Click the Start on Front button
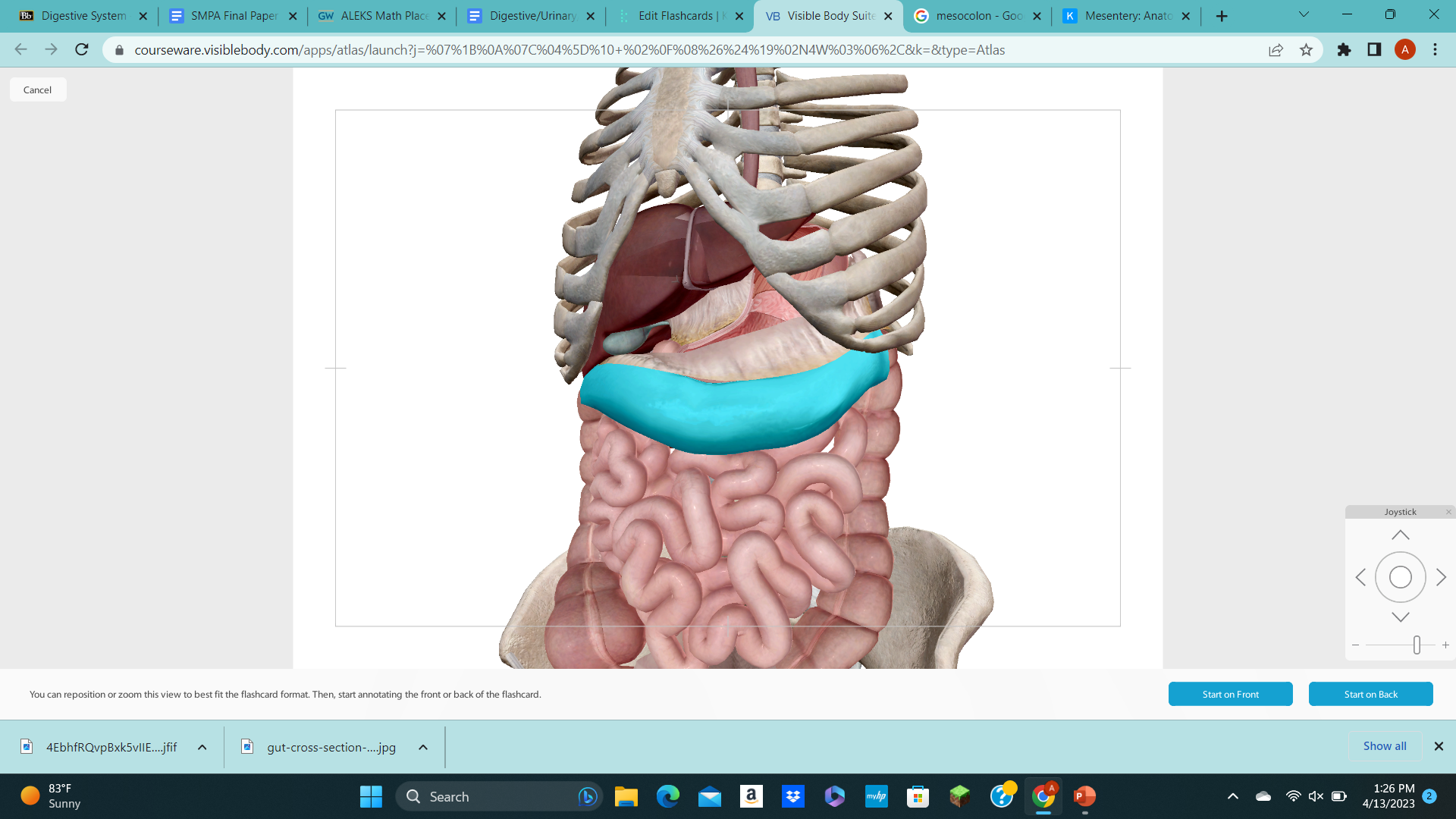1456x819 pixels. point(1230,694)
